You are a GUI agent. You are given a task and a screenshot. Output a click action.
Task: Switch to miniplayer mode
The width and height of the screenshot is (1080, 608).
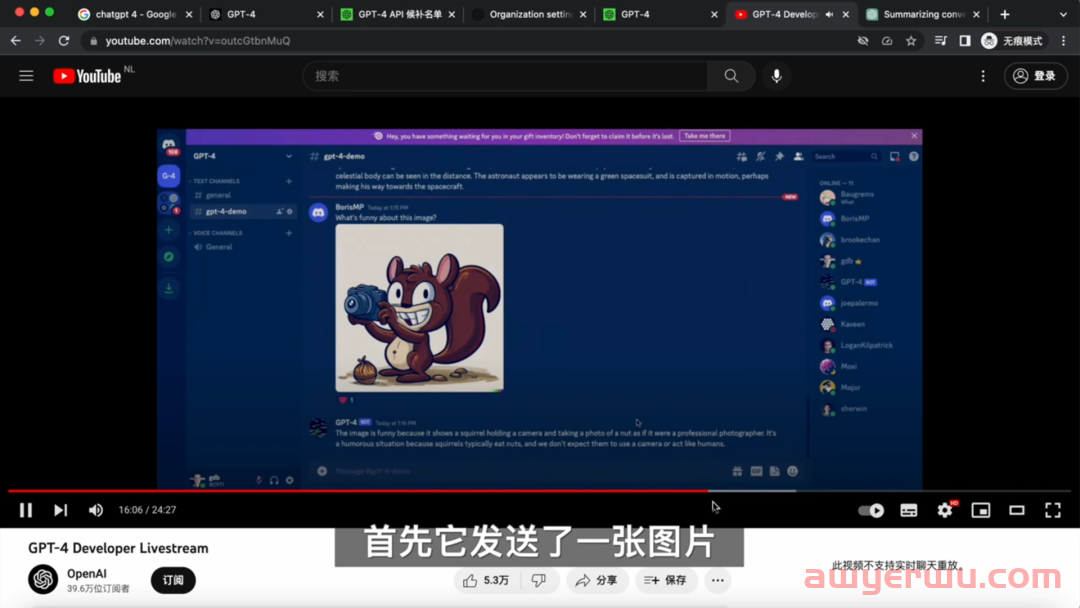(981, 510)
